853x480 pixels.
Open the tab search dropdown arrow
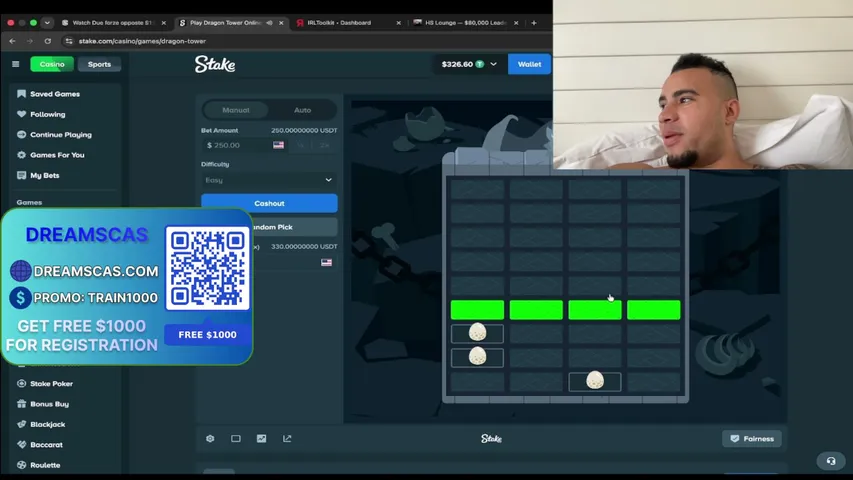click(47, 23)
